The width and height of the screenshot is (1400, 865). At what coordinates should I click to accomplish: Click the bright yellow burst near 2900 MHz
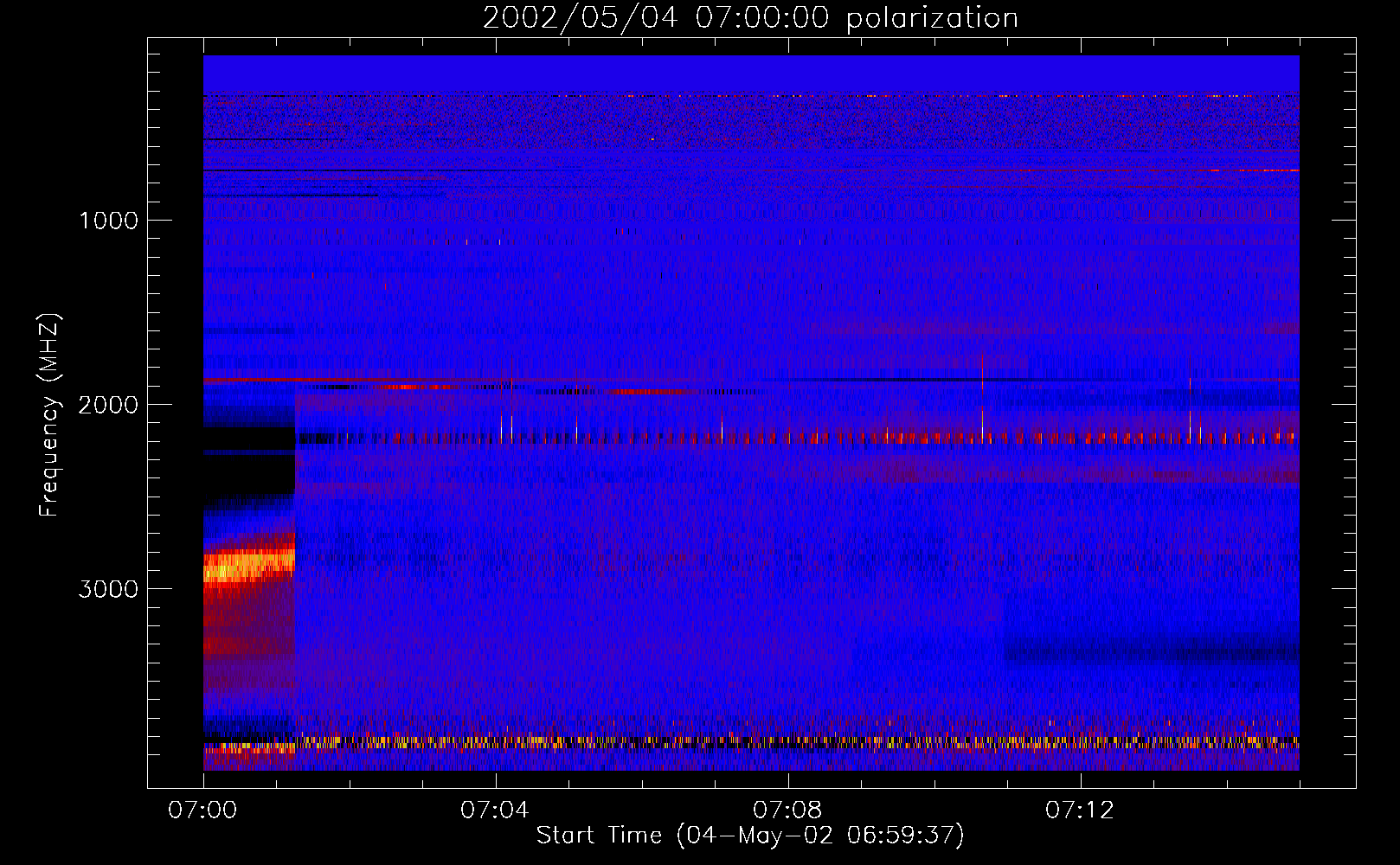248,568
